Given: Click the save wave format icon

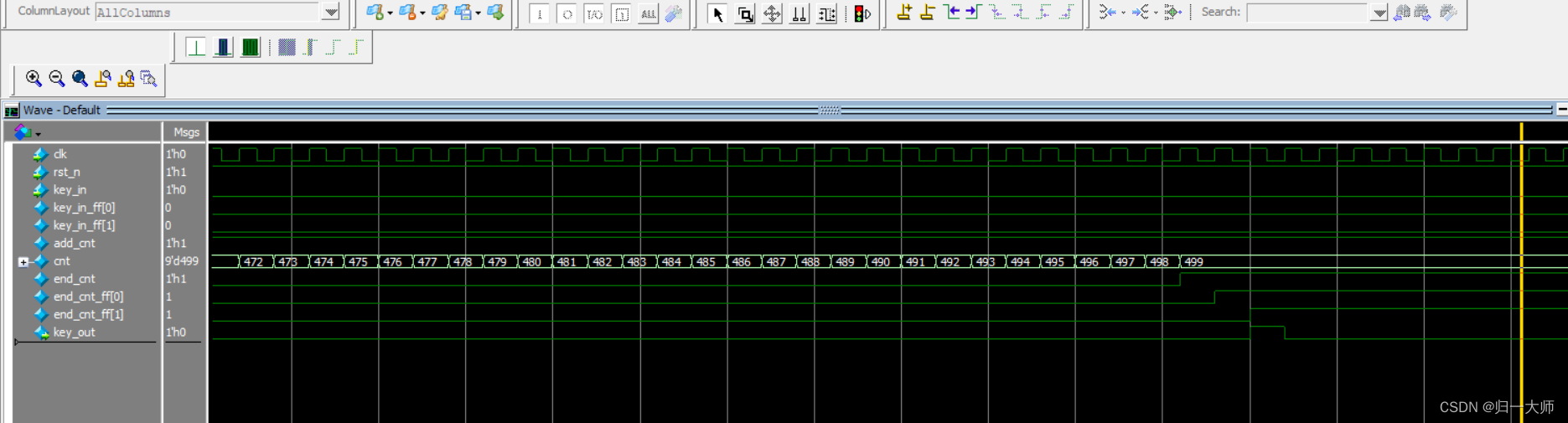Looking at the screenshot, I should point(463,13).
